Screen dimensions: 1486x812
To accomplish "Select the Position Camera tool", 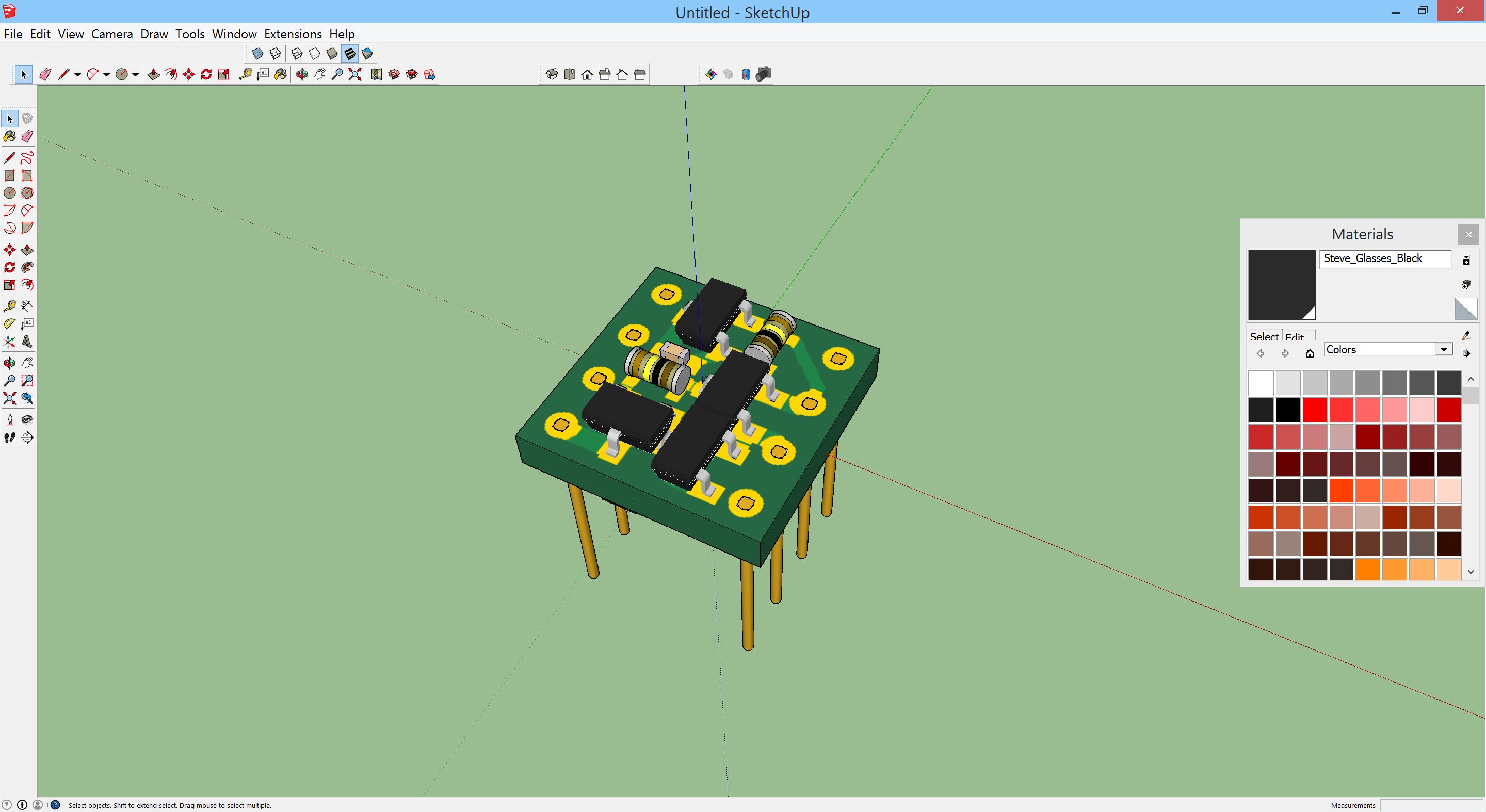I will (x=10, y=420).
